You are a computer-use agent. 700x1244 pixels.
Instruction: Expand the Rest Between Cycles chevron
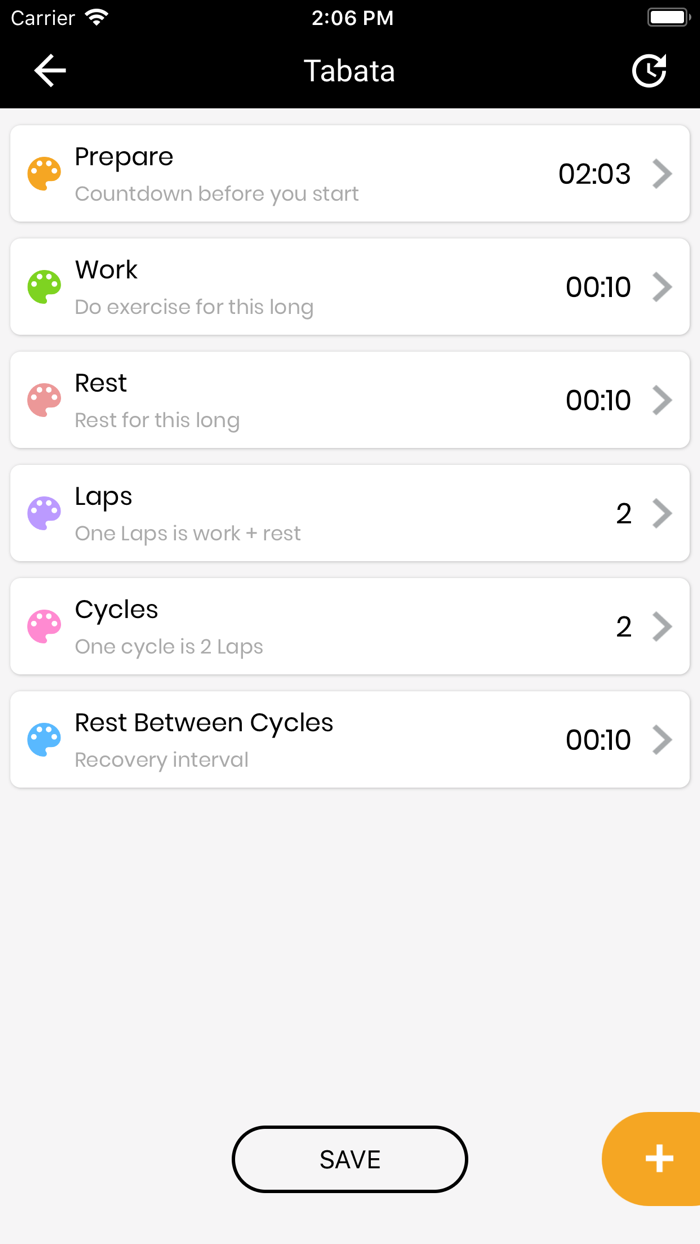pos(662,739)
